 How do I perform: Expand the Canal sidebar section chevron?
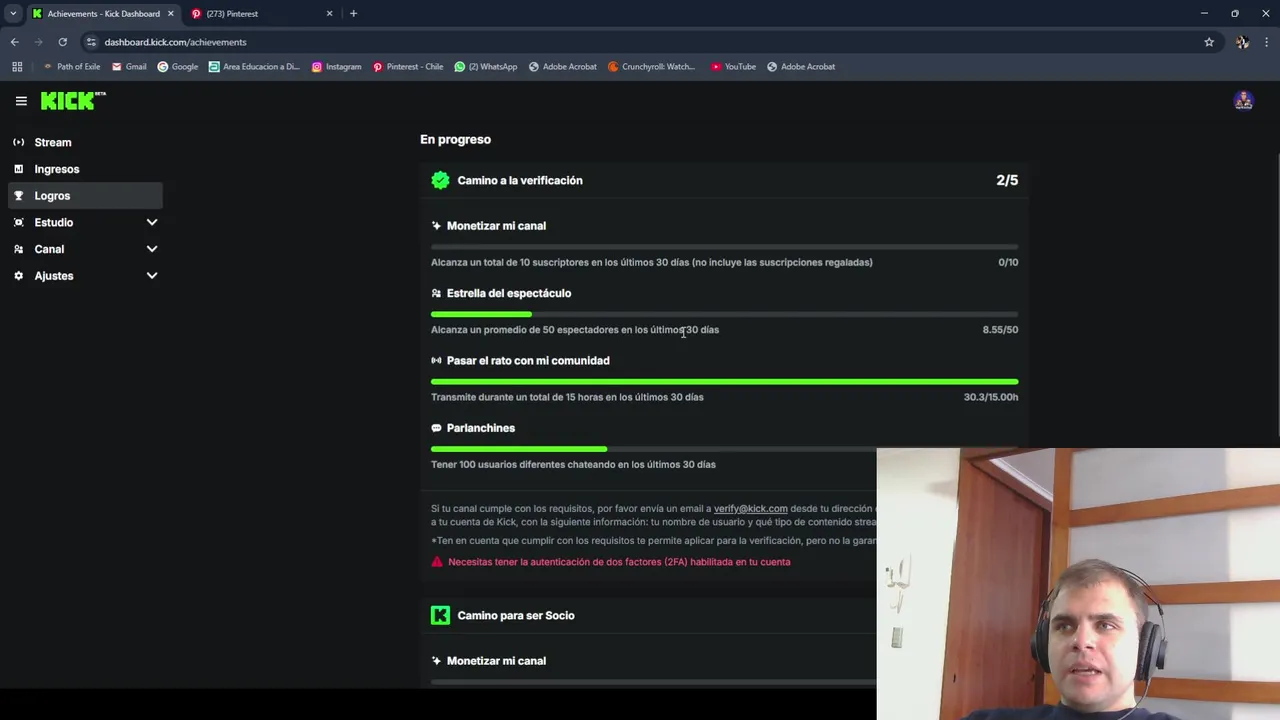pos(152,249)
